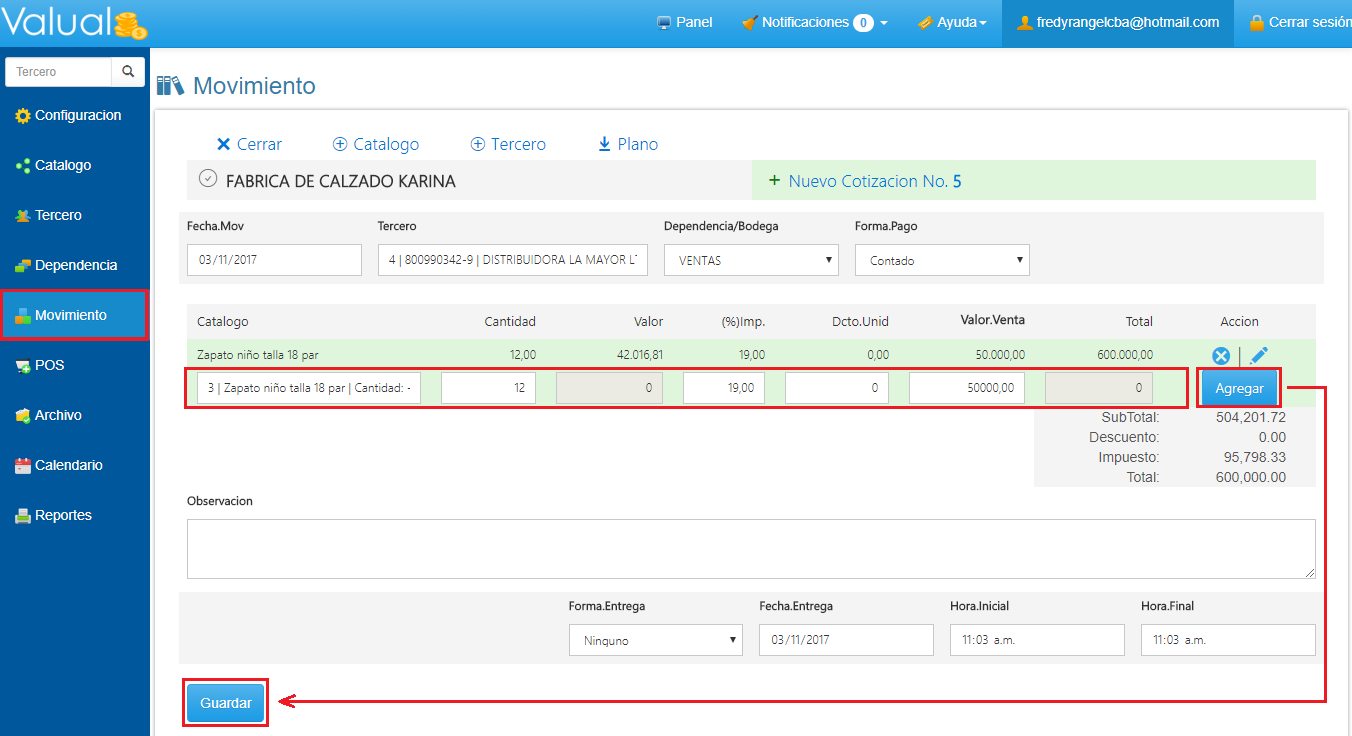This screenshot has height=736, width=1352.
Task: Open the Ayuda menu
Action: pos(952,22)
